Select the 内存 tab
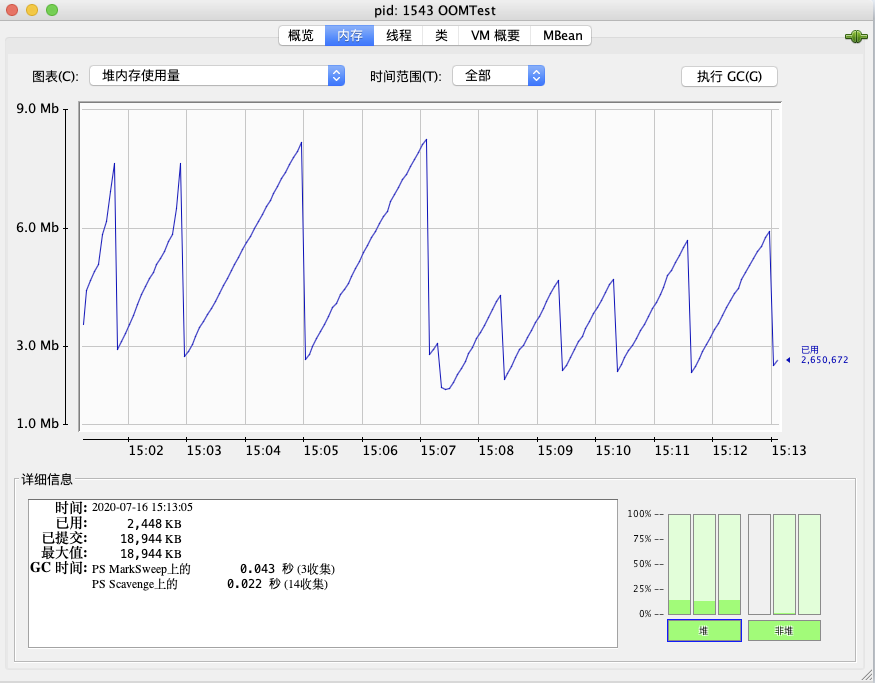875x683 pixels. pos(349,36)
